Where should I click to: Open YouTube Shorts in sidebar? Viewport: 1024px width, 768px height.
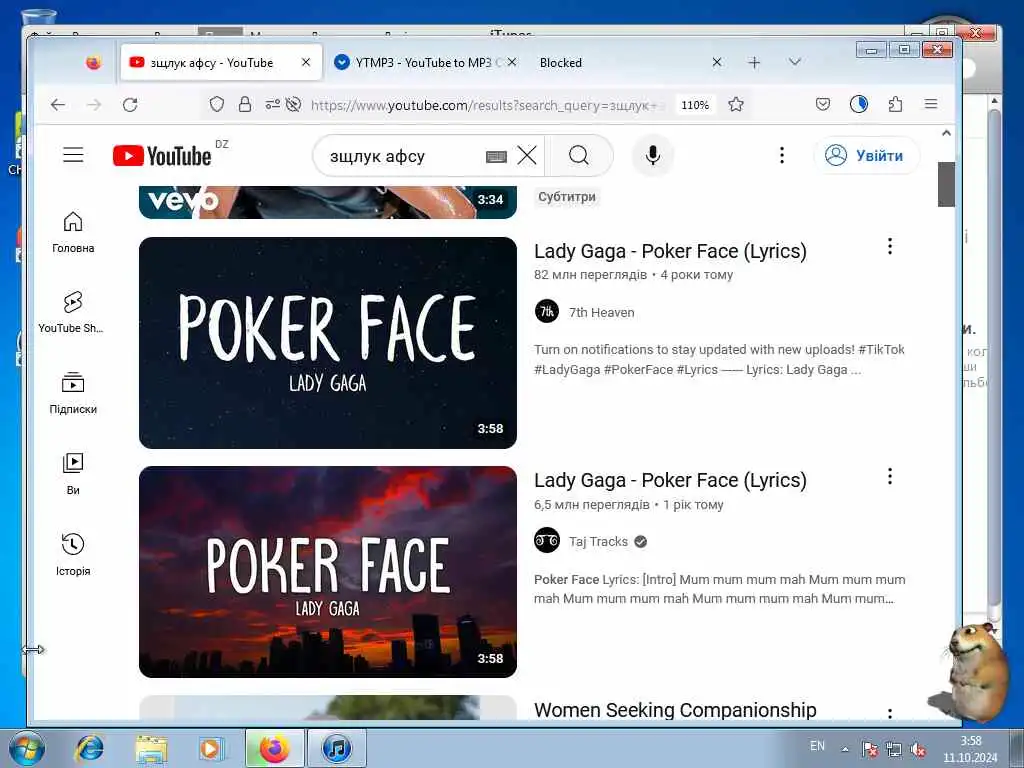pos(72,313)
